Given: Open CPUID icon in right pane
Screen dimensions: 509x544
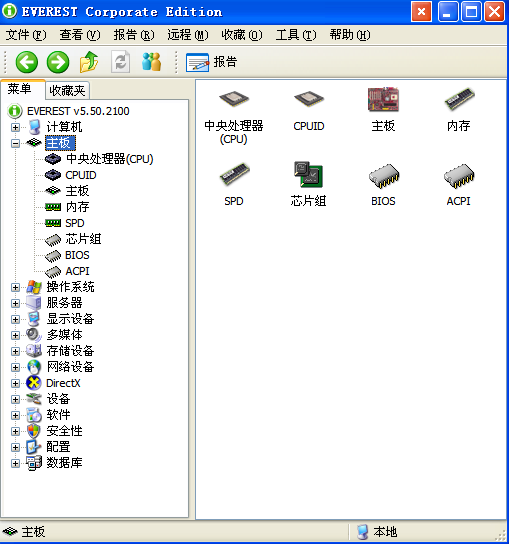Looking at the screenshot, I should [x=309, y=111].
